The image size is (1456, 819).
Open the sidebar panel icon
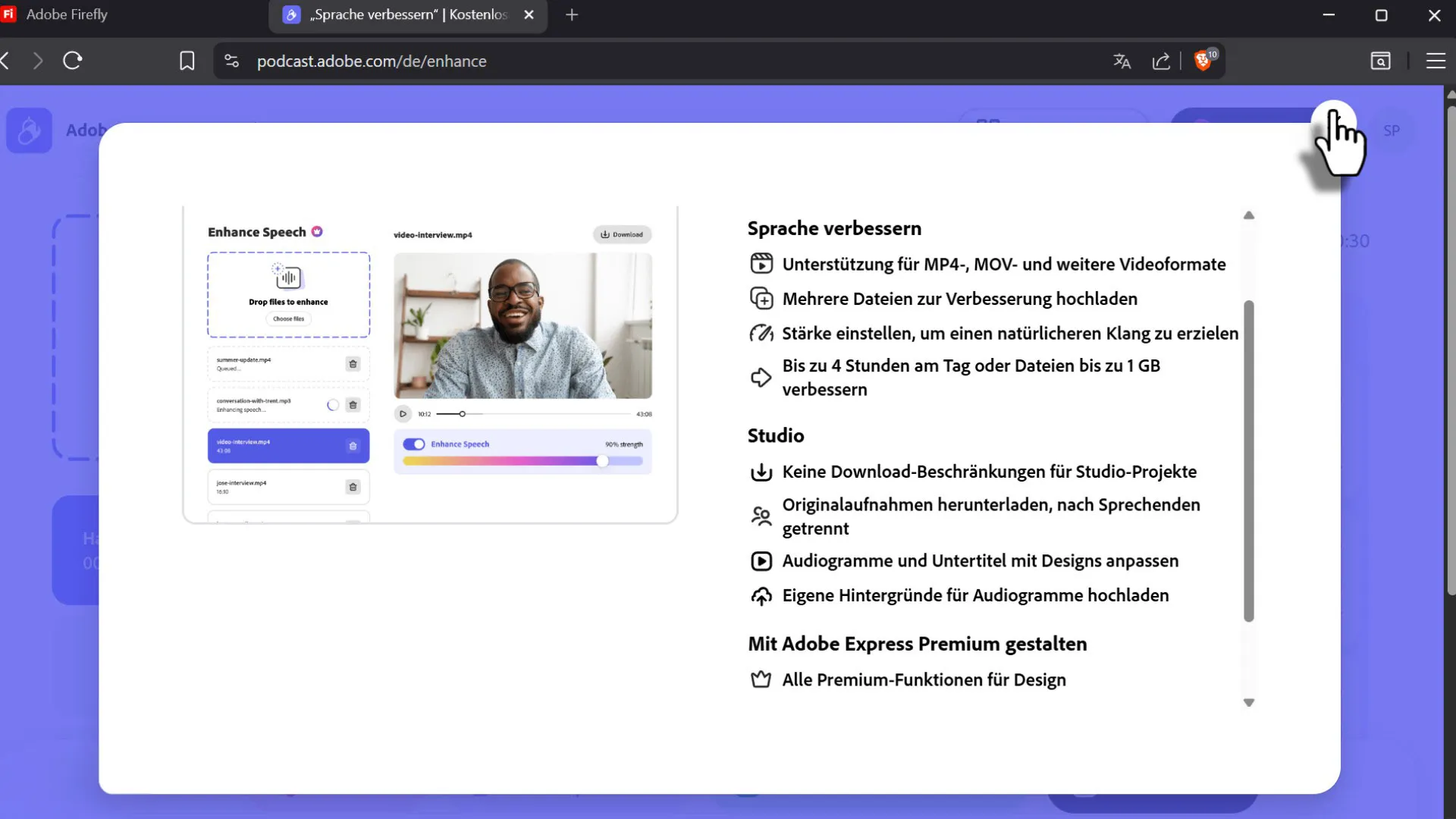[1380, 61]
